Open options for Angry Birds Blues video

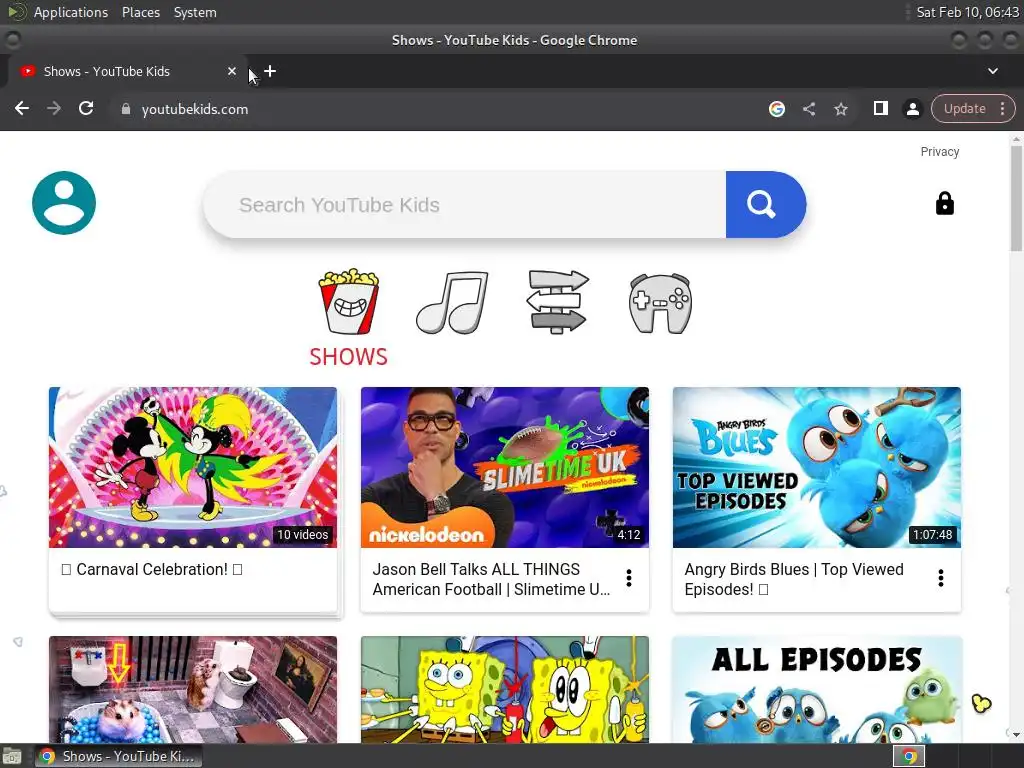[x=940, y=578]
